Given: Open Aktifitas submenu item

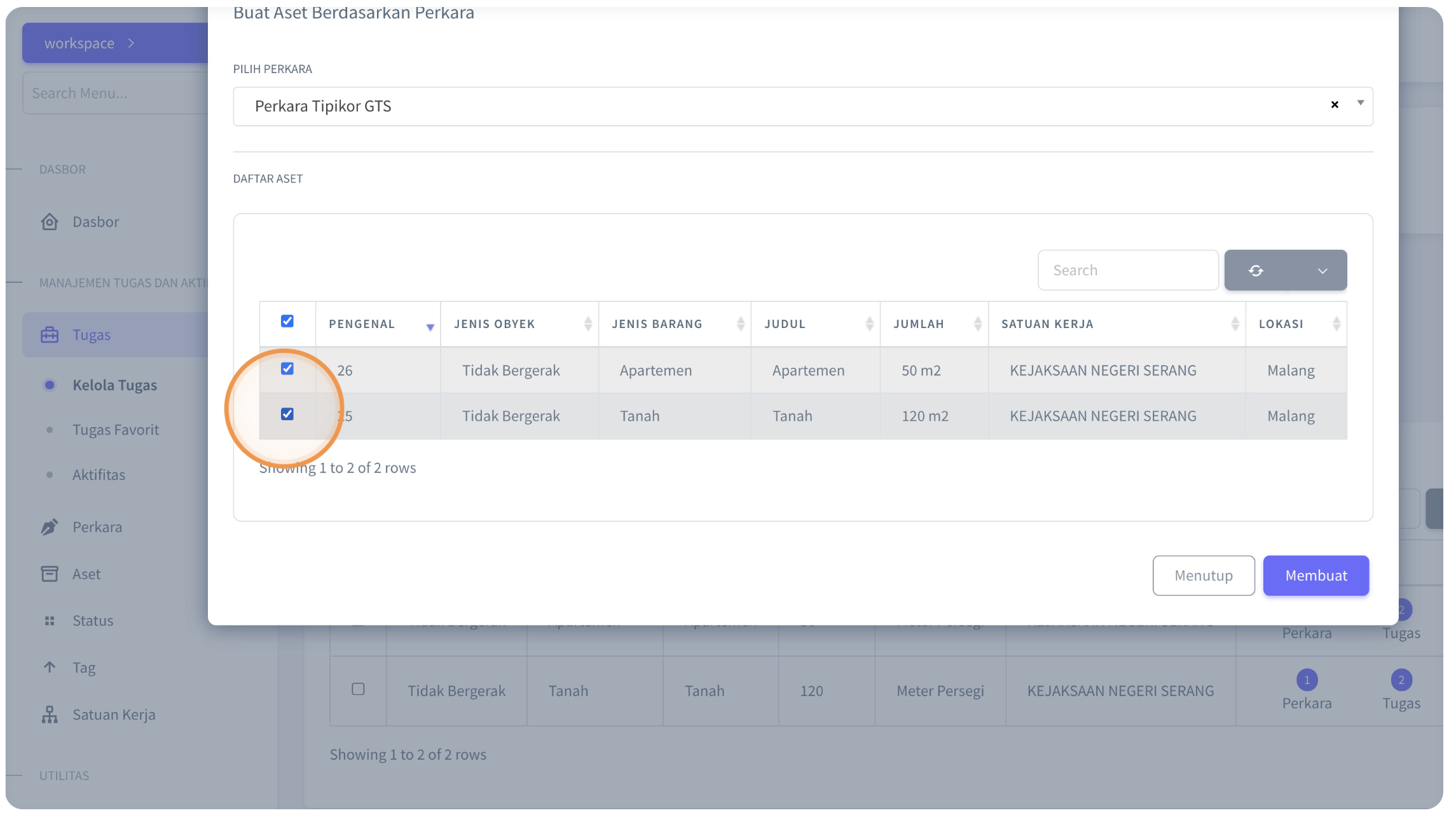Looking at the screenshot, I should (x=99, y=475).
